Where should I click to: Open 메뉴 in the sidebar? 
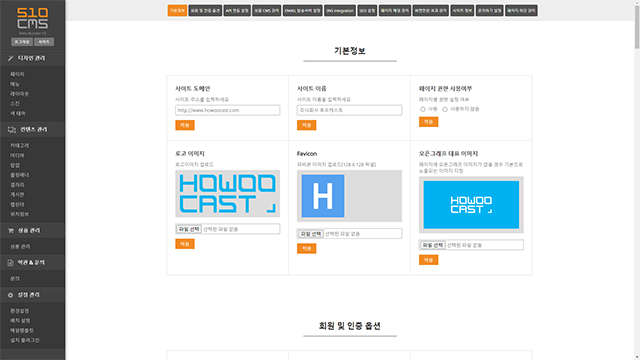coord(15,84)
